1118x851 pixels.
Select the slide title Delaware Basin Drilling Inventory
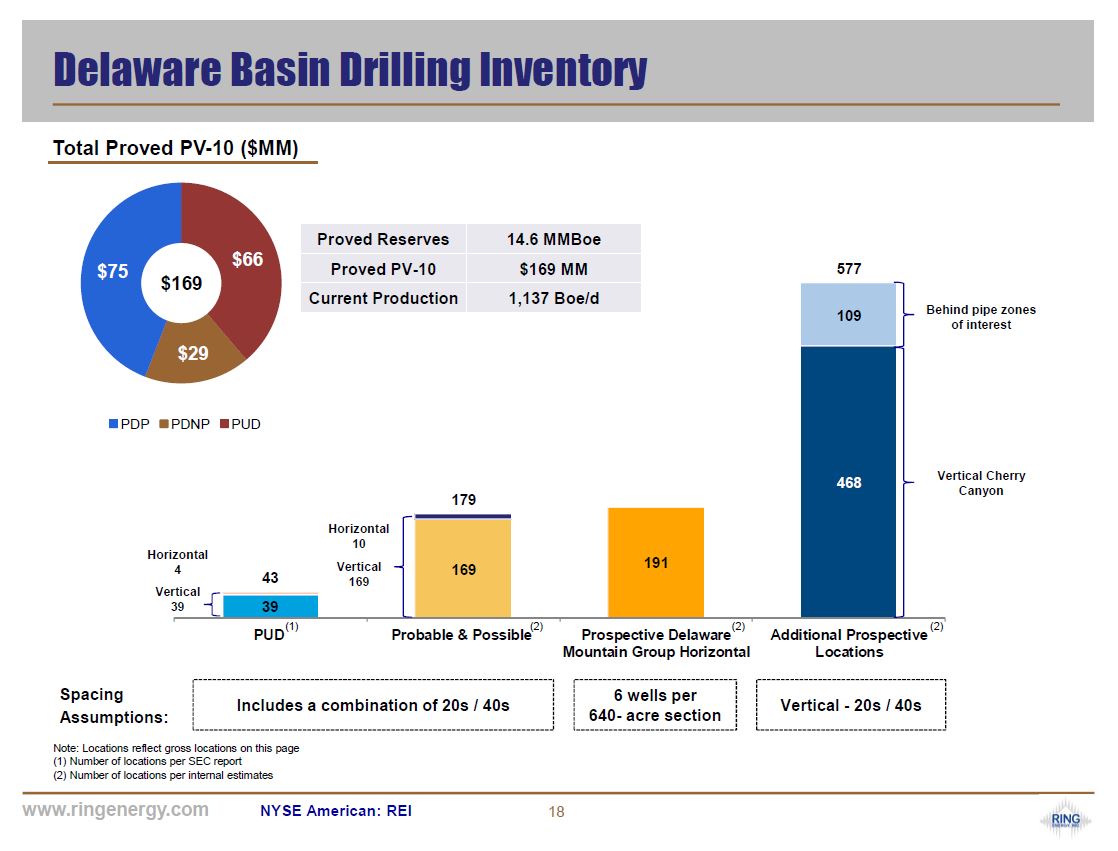click(350, 70)
